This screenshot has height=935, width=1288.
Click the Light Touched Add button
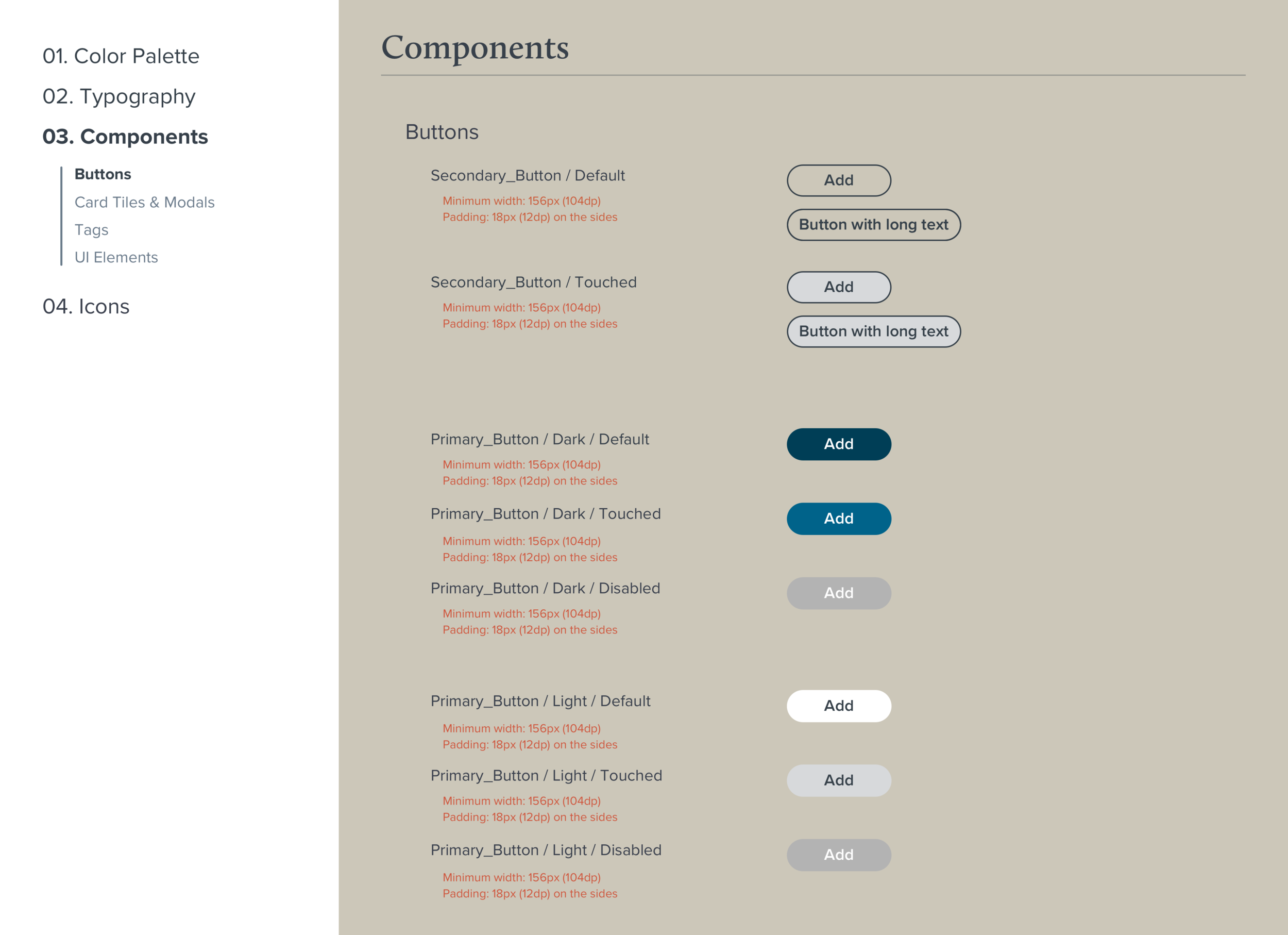(x=839, y=780)
